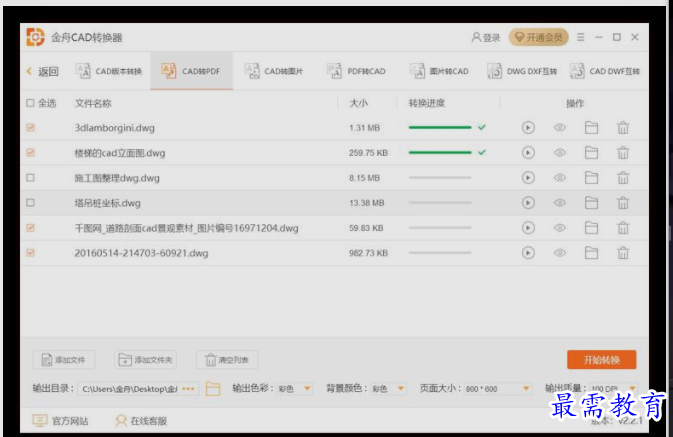The height and width of the screenshot is (437, 673).
Task: Uncheck the 3dlamborgini.dwg checkbox
Action: click(30, 127)
